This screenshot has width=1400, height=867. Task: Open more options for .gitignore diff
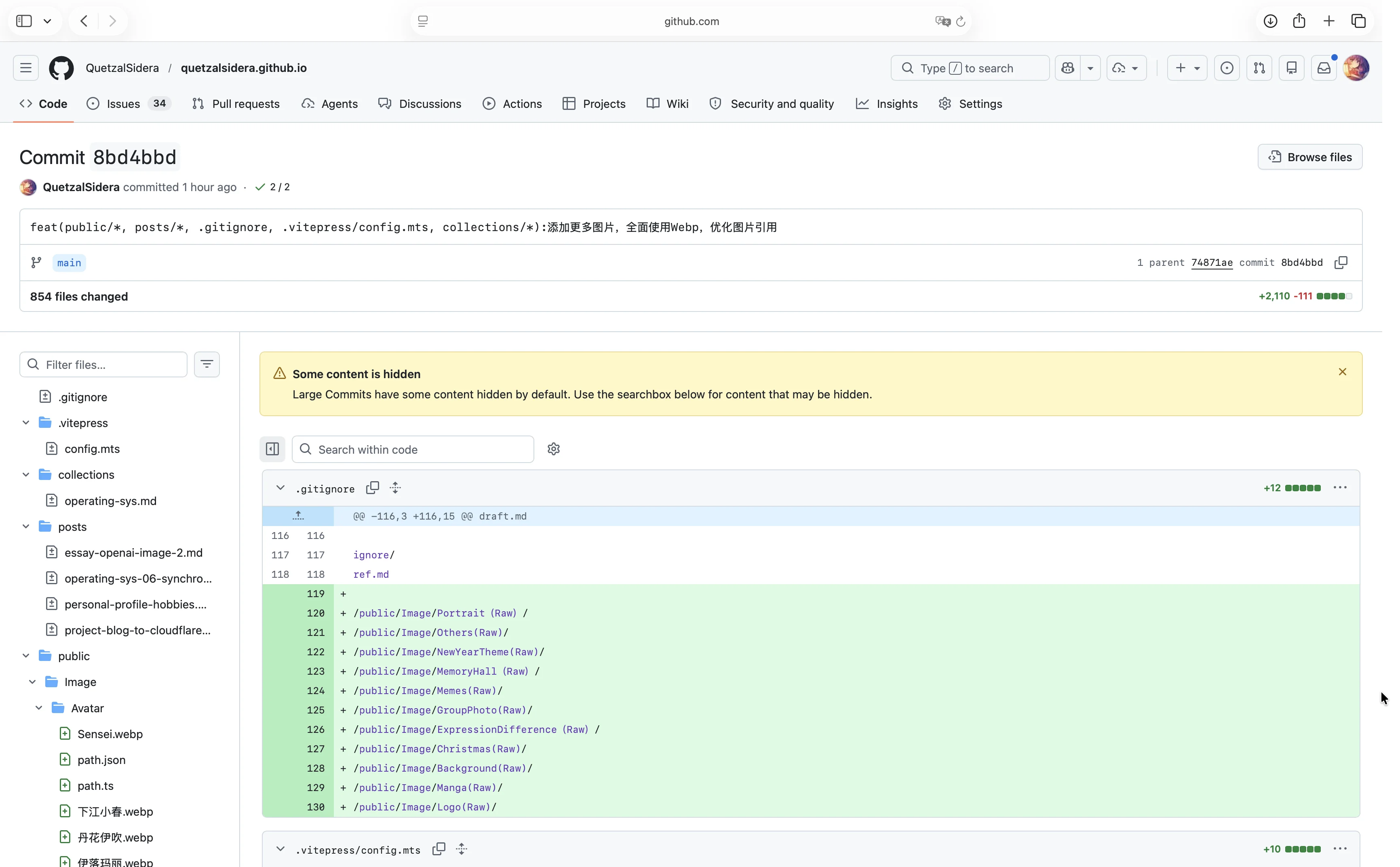click(1340, 487)
